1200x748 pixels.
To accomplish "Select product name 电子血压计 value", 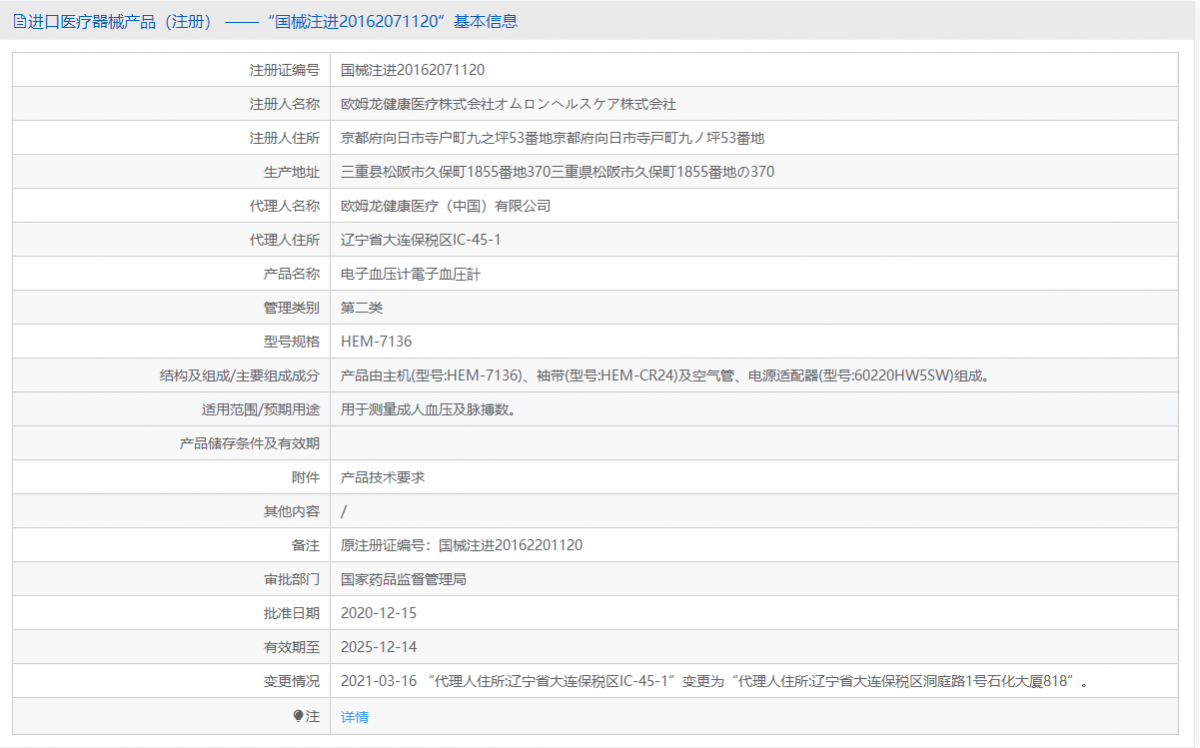I will click(x=411, y=274).
